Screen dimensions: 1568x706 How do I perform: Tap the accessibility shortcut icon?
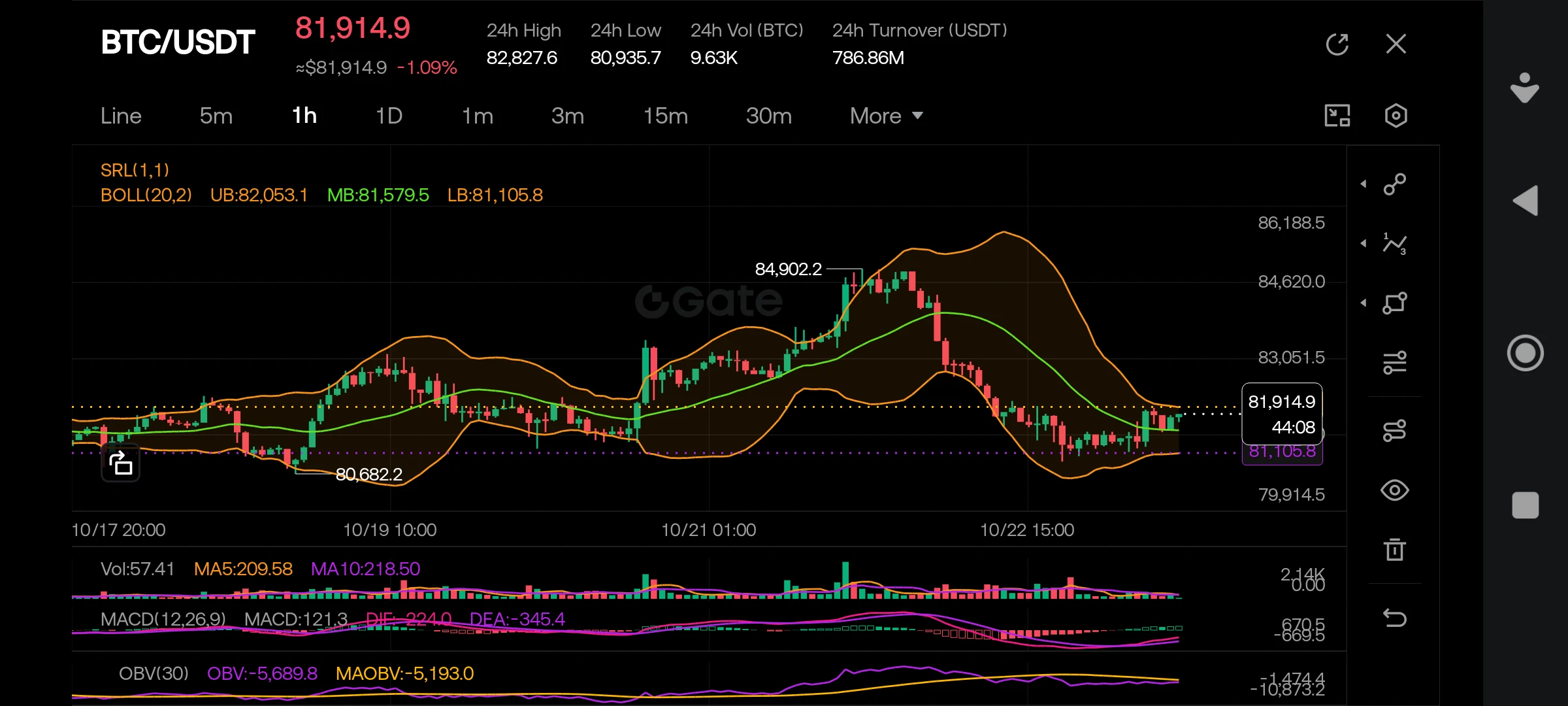click(x=1525, y=88)
